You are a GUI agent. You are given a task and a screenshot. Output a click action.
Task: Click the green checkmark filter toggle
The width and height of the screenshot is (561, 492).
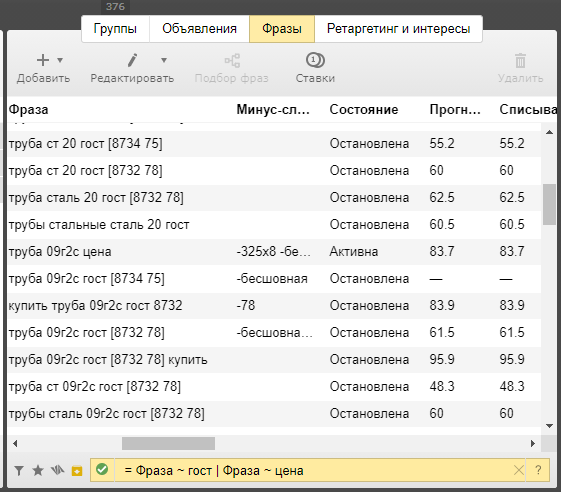click(x=102, y=469)
